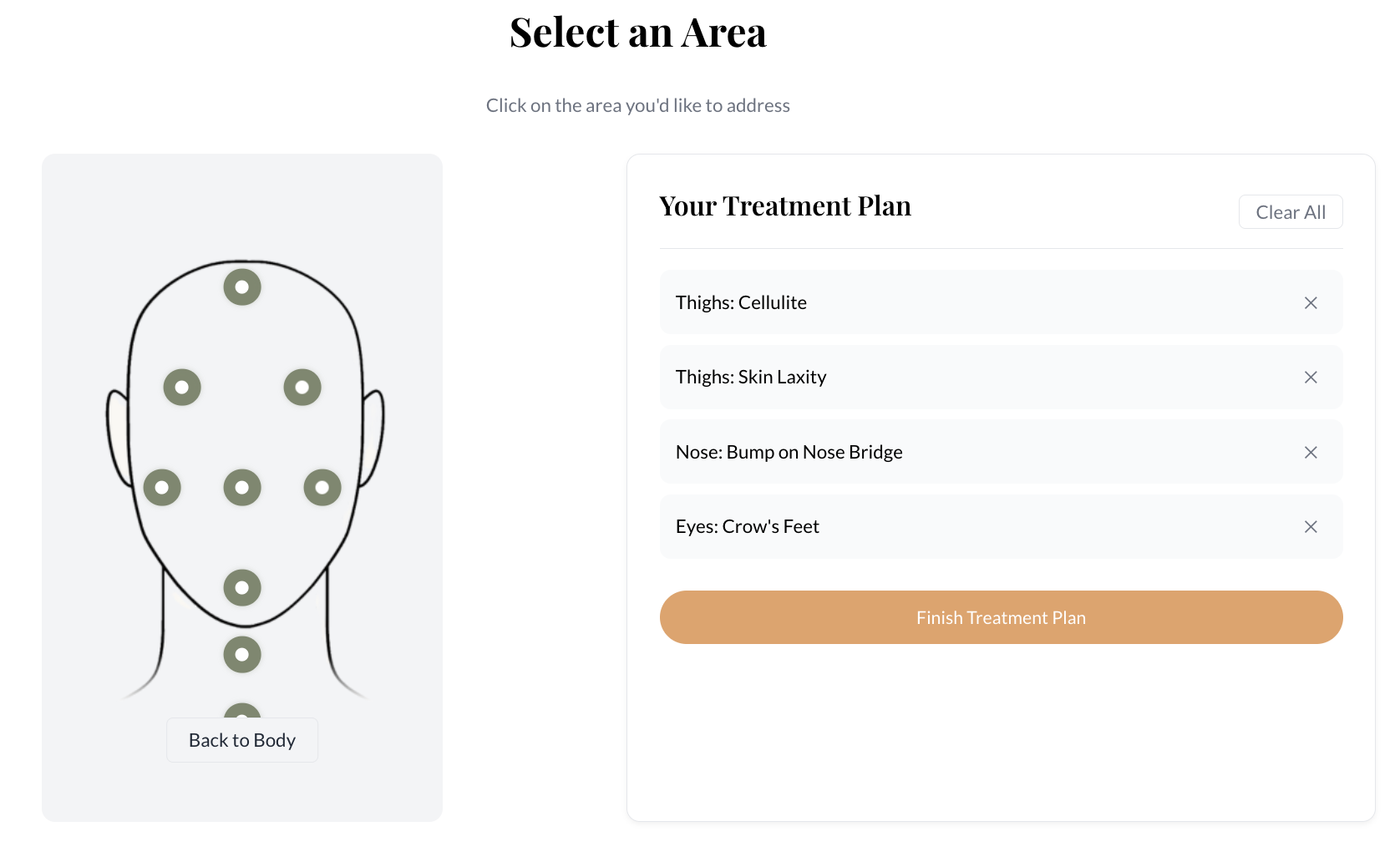Select the Eyes: Crow's Feet list row

click(1001, 527)
